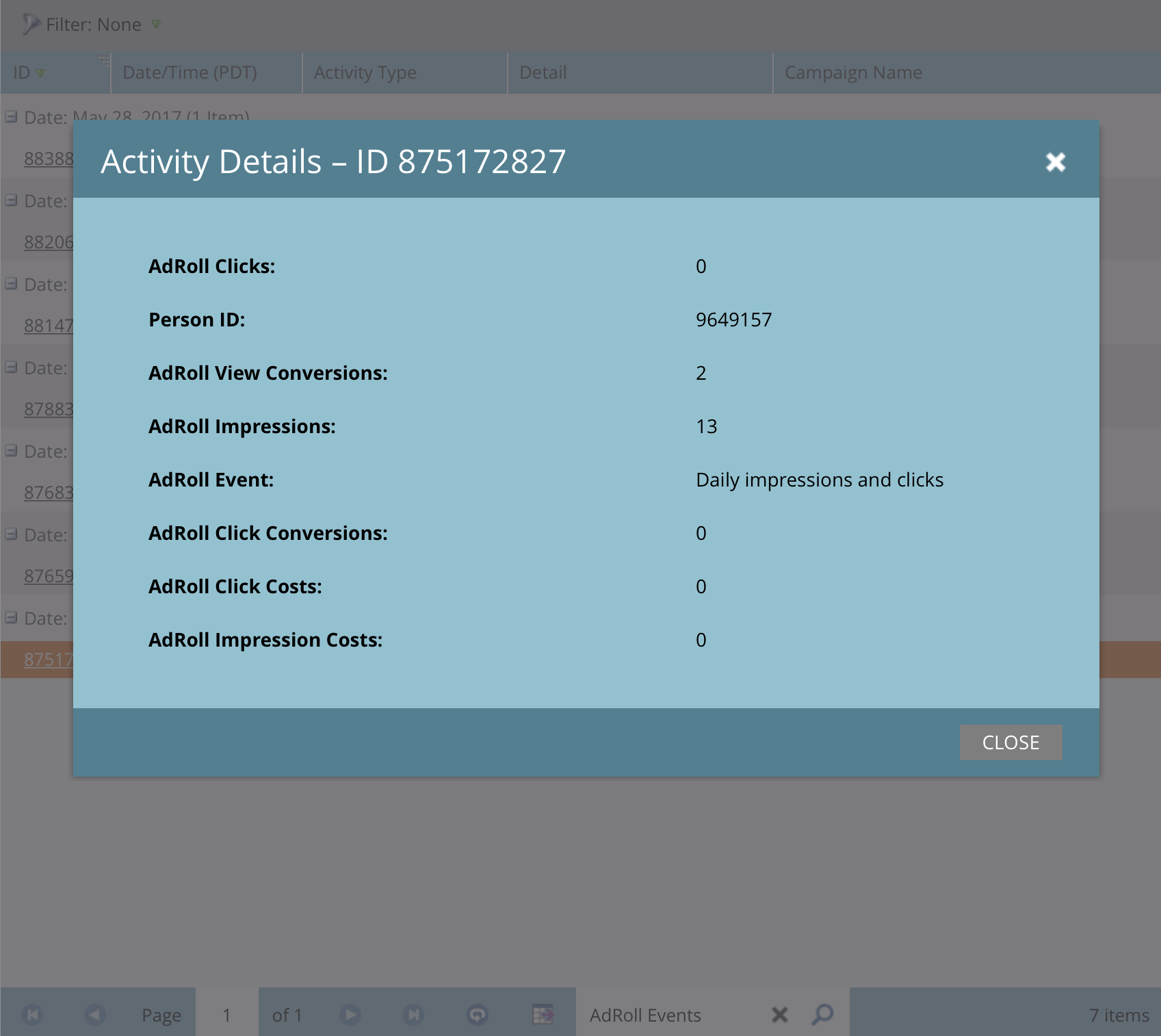Go to last page icon
Viewport: 1161px width, 1036px height.
[413, 1014]
